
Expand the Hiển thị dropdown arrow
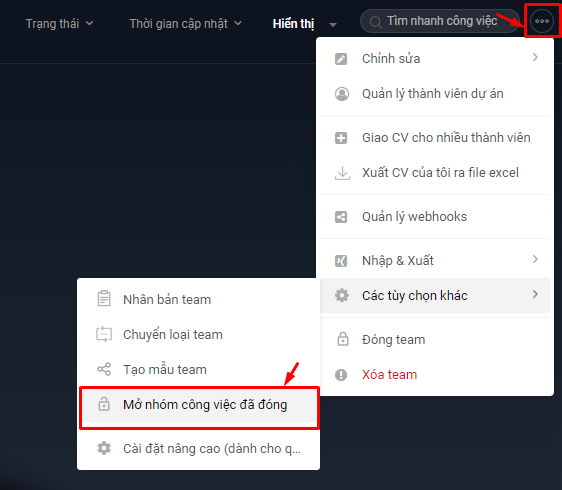333,24
